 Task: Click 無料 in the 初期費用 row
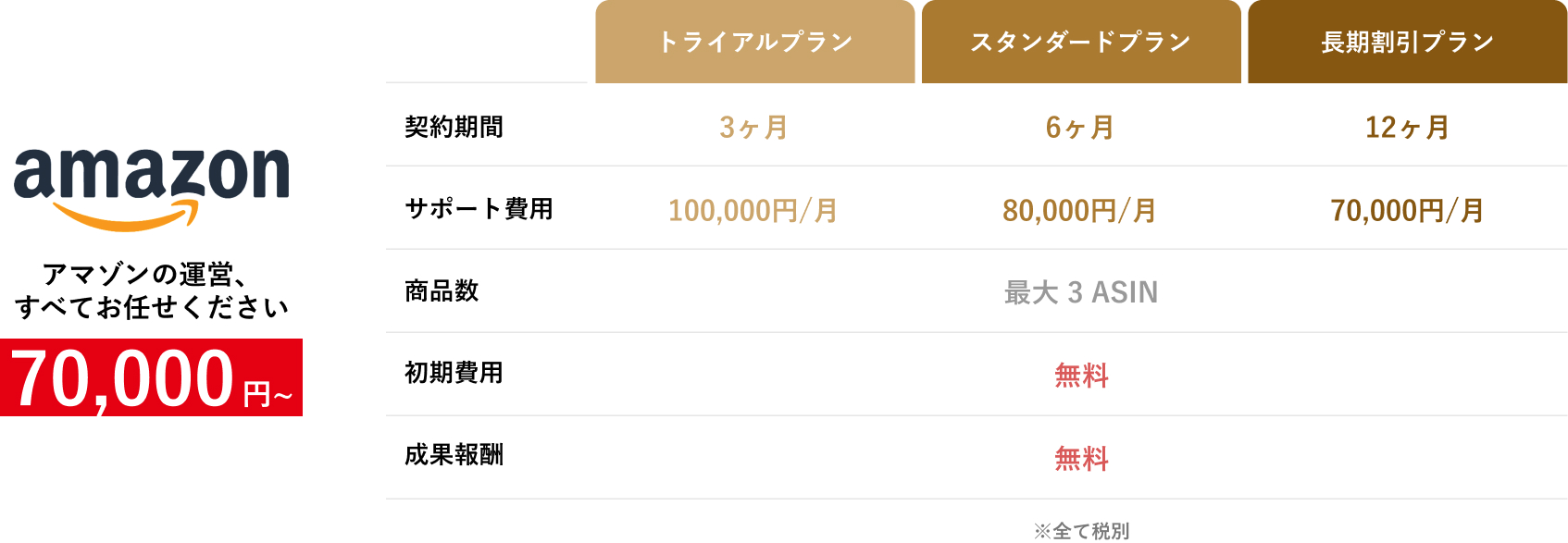(x=1081, y=376)
